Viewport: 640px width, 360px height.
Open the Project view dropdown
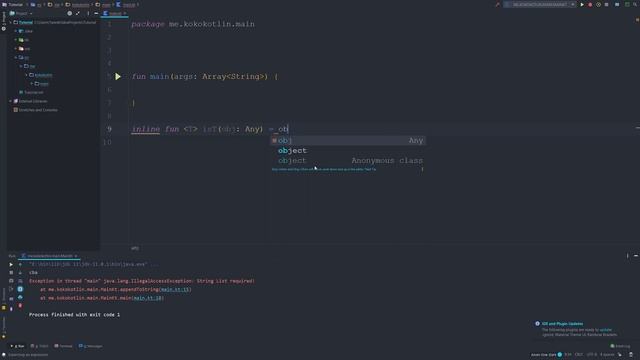[x=21, y=13]
